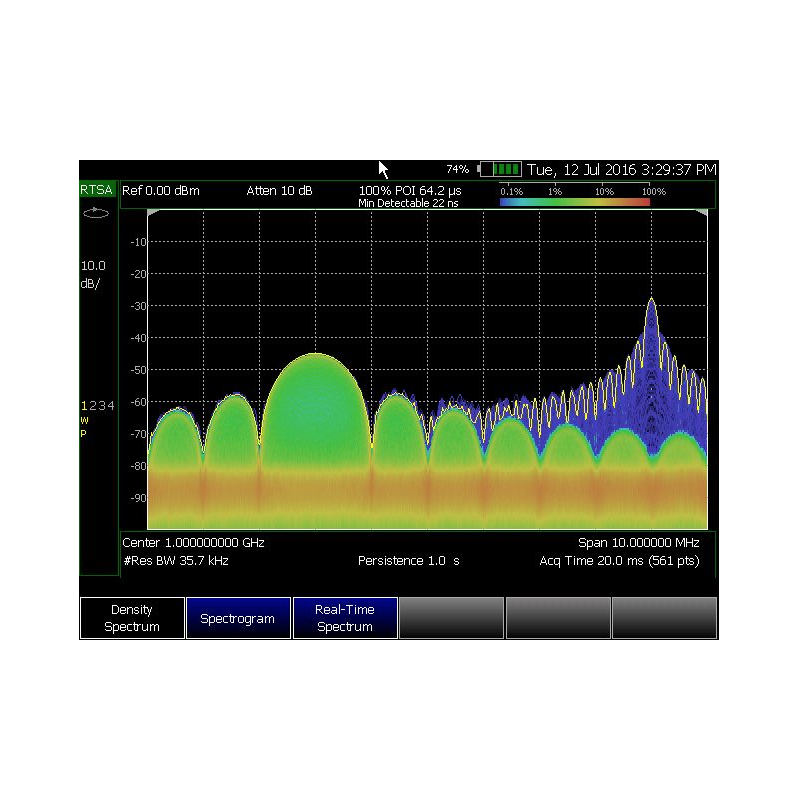Click the P trace detector indicator

pyautogui.click(x=83, y=434)
